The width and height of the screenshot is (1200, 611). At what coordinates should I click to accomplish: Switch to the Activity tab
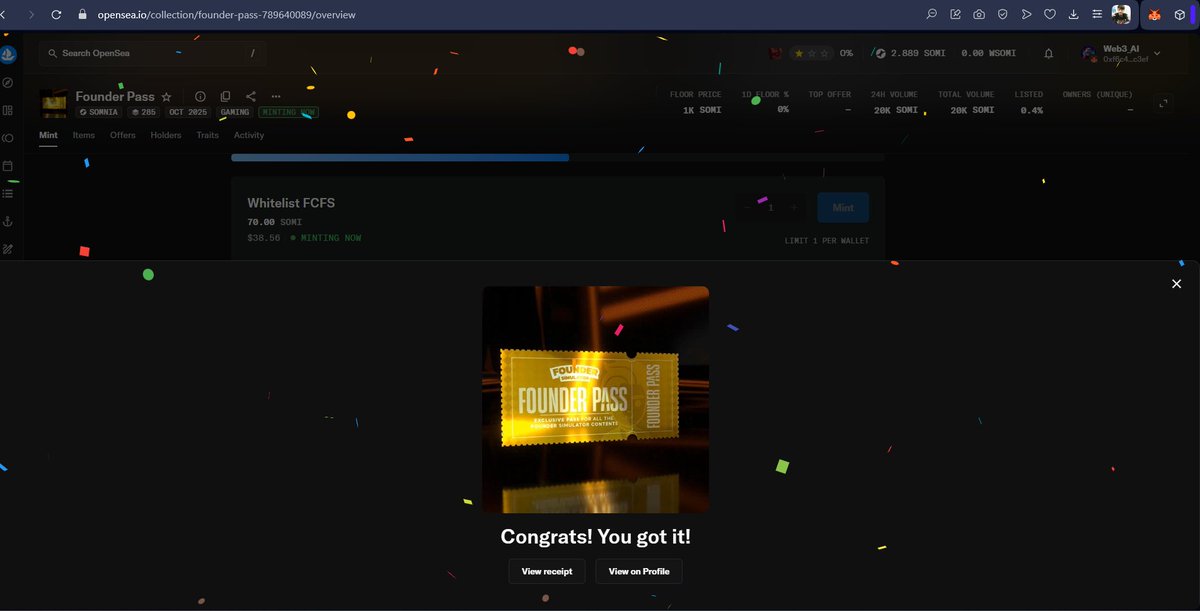click(249, 135)
